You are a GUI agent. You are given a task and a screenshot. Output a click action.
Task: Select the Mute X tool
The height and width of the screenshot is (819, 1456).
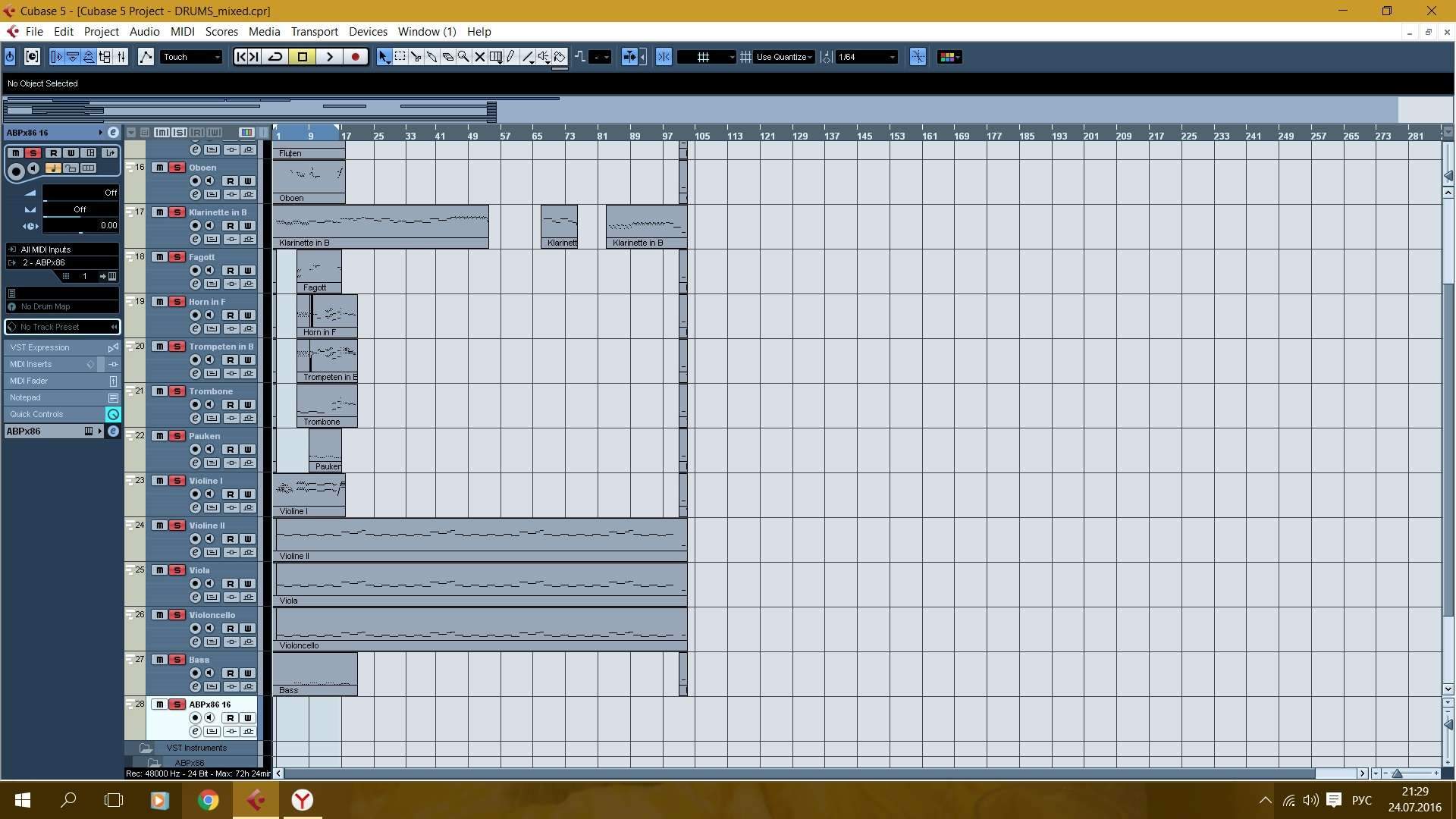click(479, 57)
